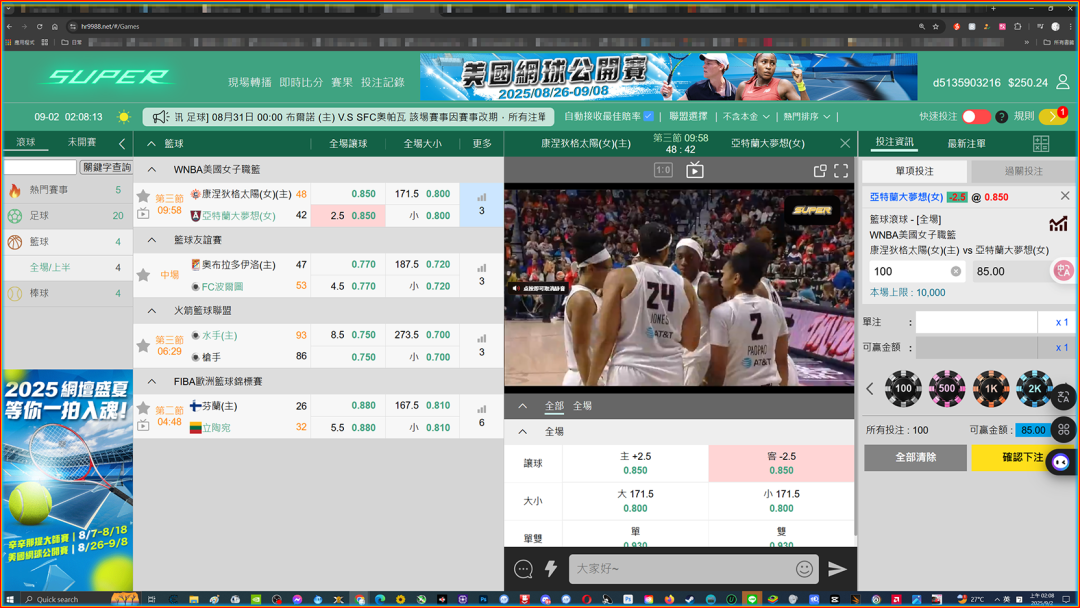Click the lightning quick-message icon
The height and width of the screenshot is (608, 1080).
pos(551,569)
